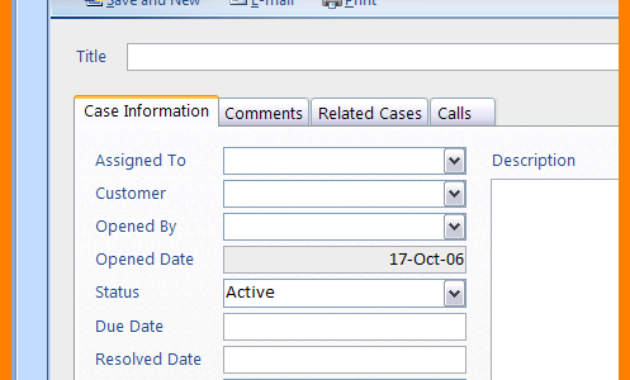This screenshot has height=380, width=630.
Task: Click the Print printer icon
Action: pos(331,3)
